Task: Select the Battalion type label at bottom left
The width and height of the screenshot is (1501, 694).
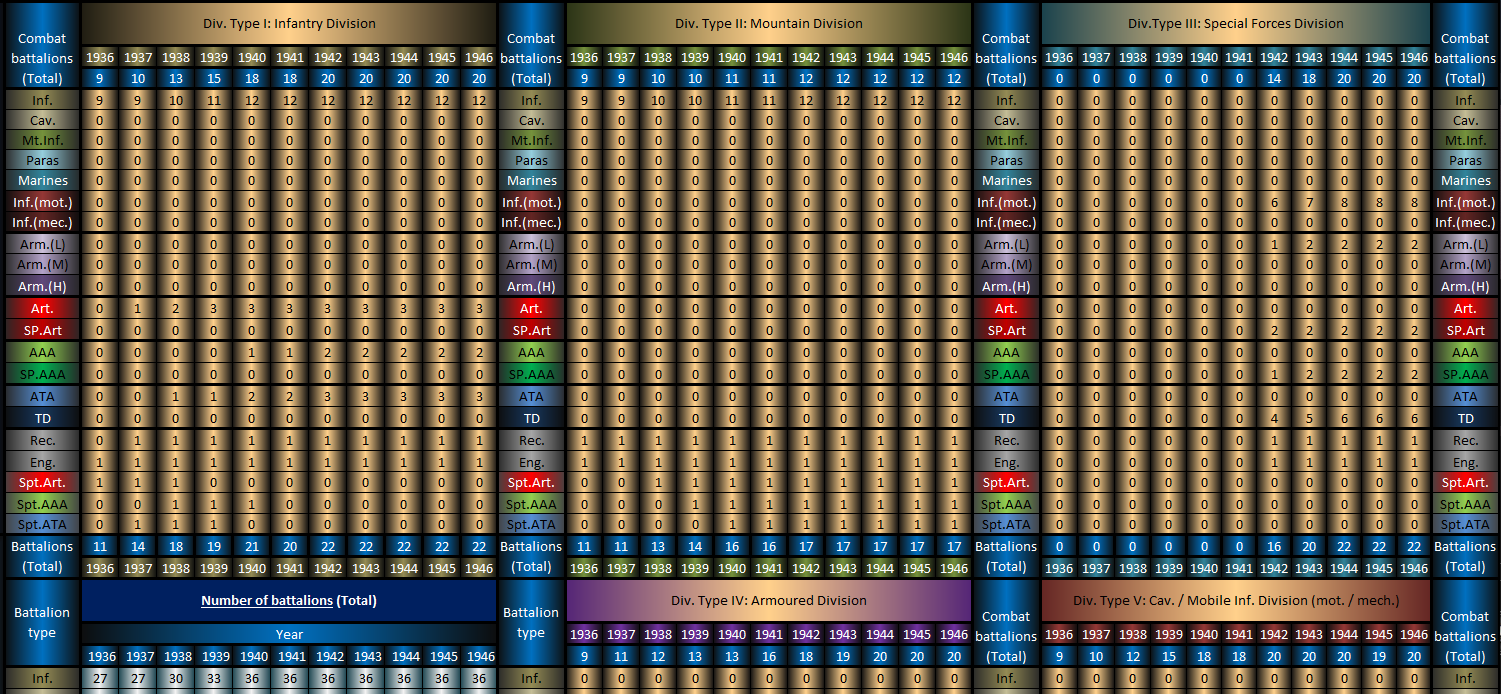Action: [x=42, y=622]
